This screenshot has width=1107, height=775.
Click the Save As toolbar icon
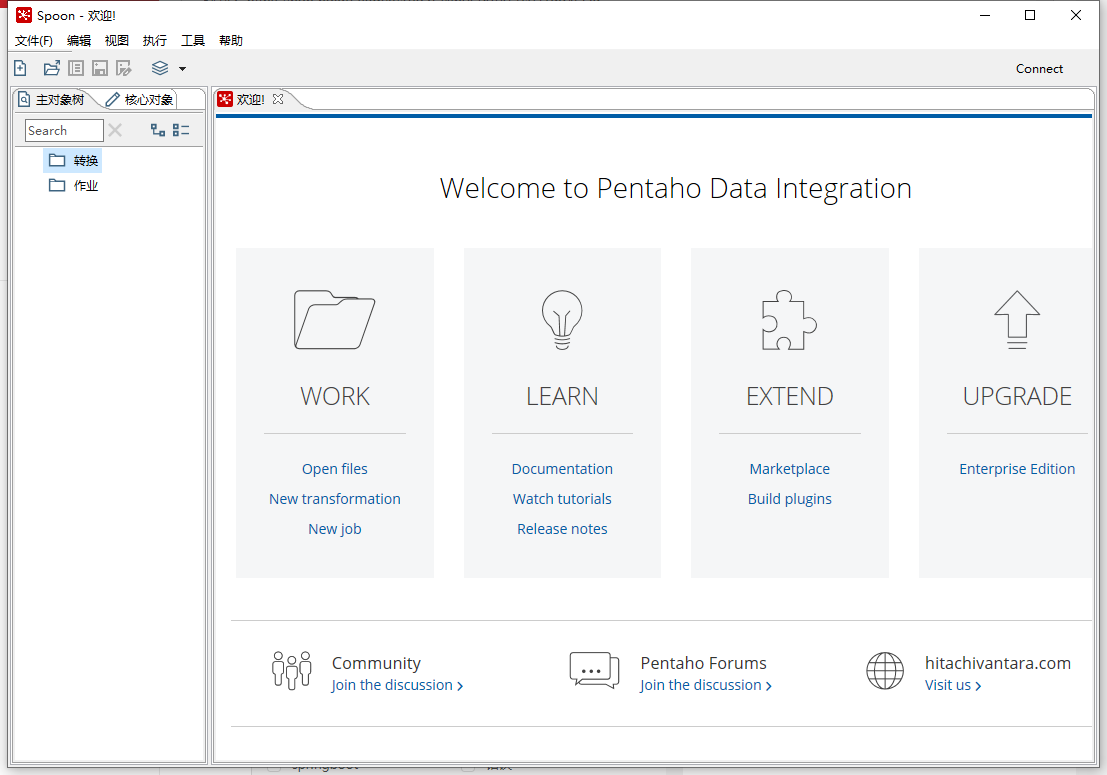[123, 67]
